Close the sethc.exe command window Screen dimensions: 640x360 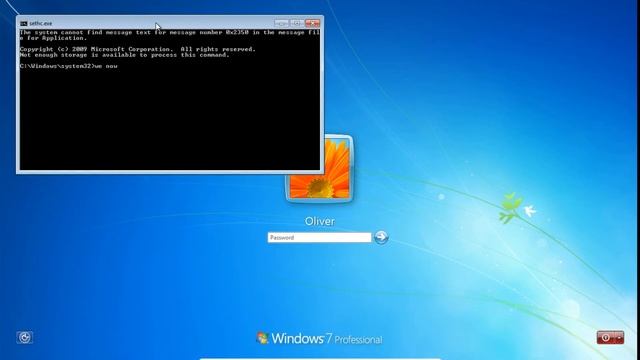pos(313,23)
